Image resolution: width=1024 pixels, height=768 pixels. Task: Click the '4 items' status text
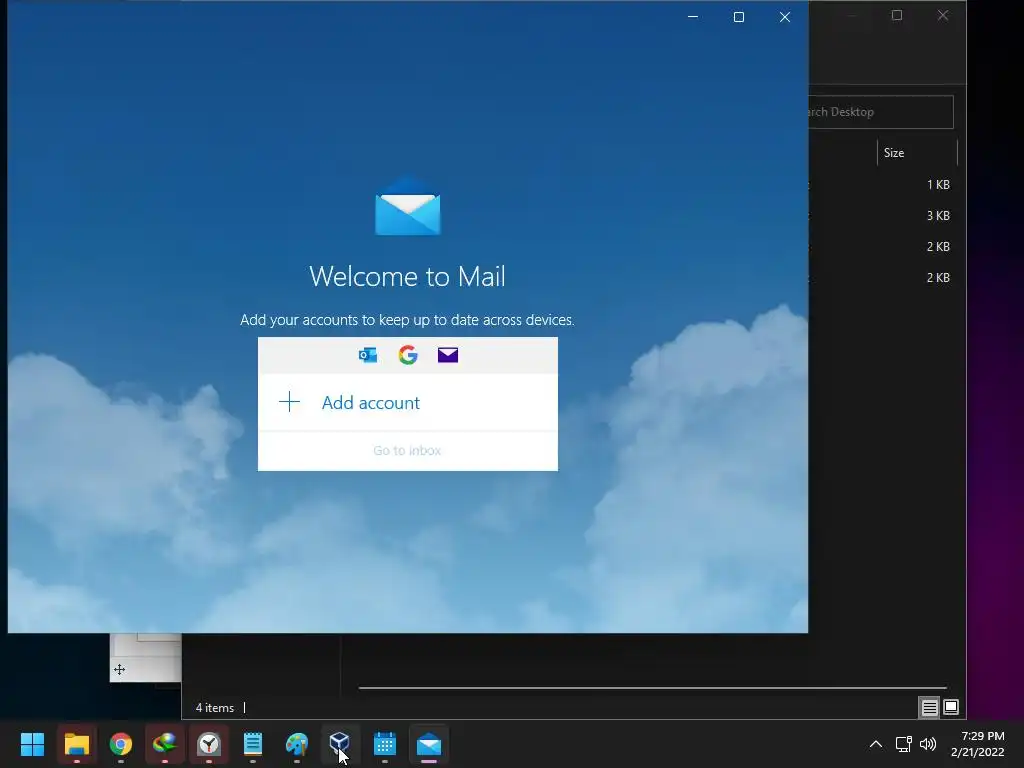coord(215,708)
